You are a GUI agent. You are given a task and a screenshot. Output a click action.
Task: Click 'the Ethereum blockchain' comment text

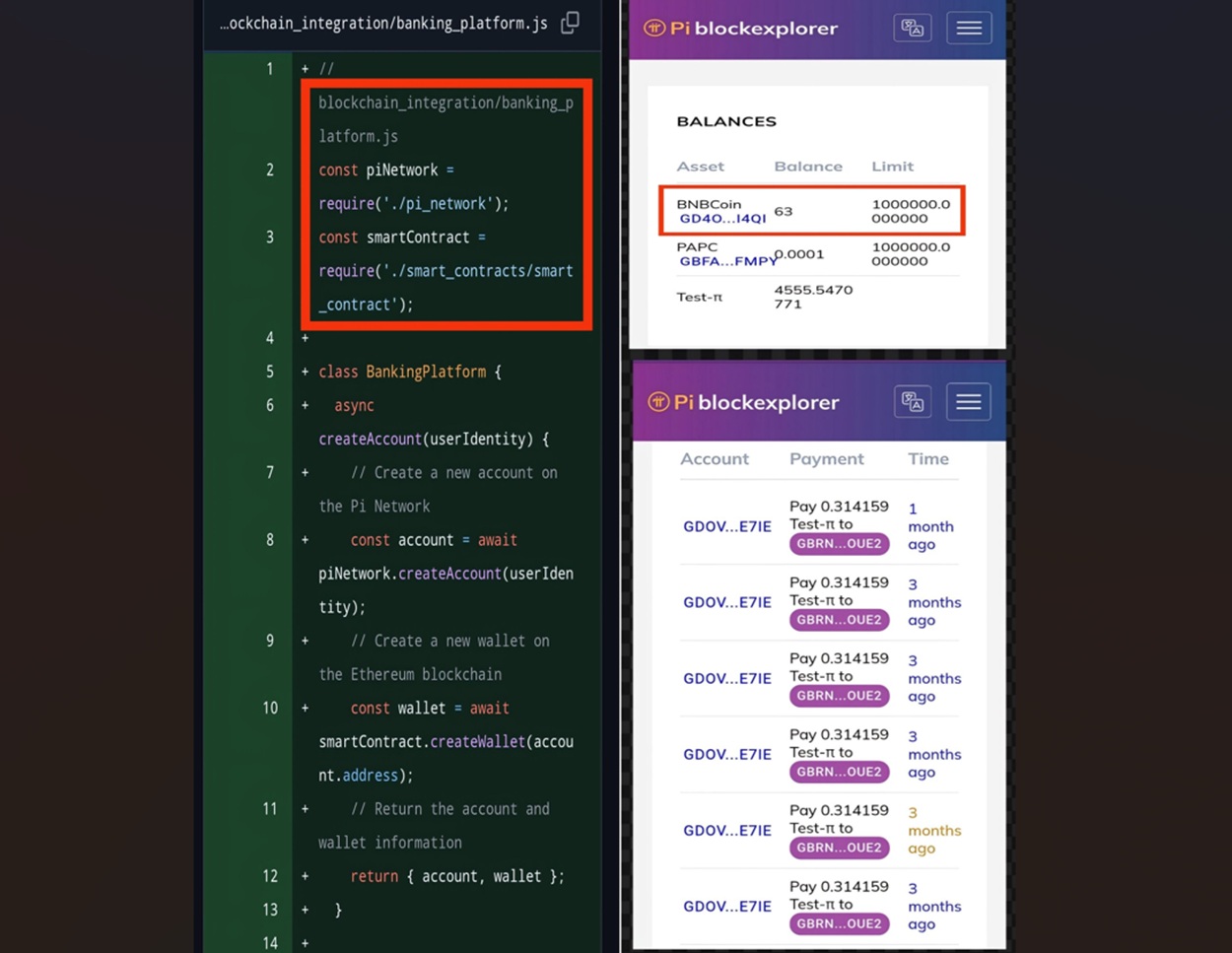click(x=410, y=674)
